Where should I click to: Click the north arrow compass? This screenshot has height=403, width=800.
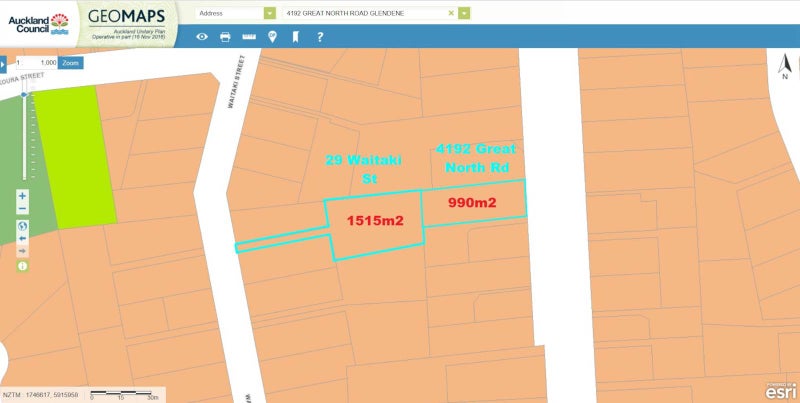click(x=785, y=67)
